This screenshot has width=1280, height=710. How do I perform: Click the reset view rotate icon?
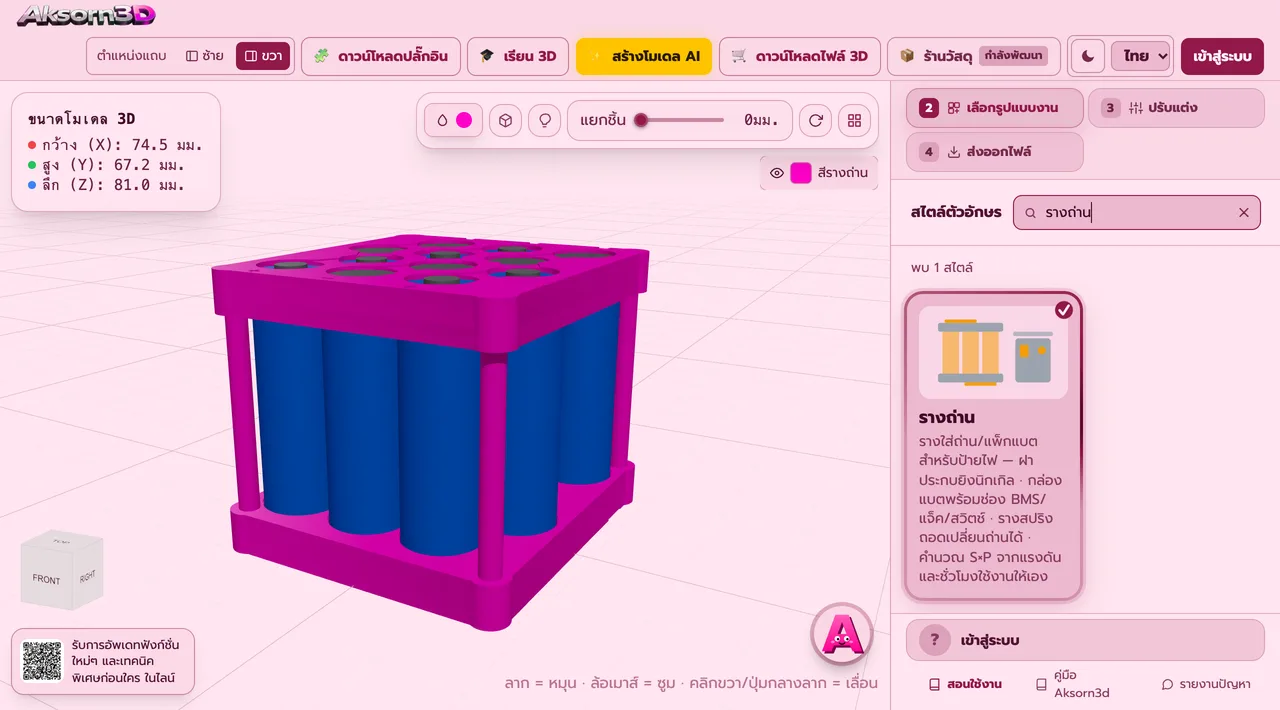coord(816,120)
